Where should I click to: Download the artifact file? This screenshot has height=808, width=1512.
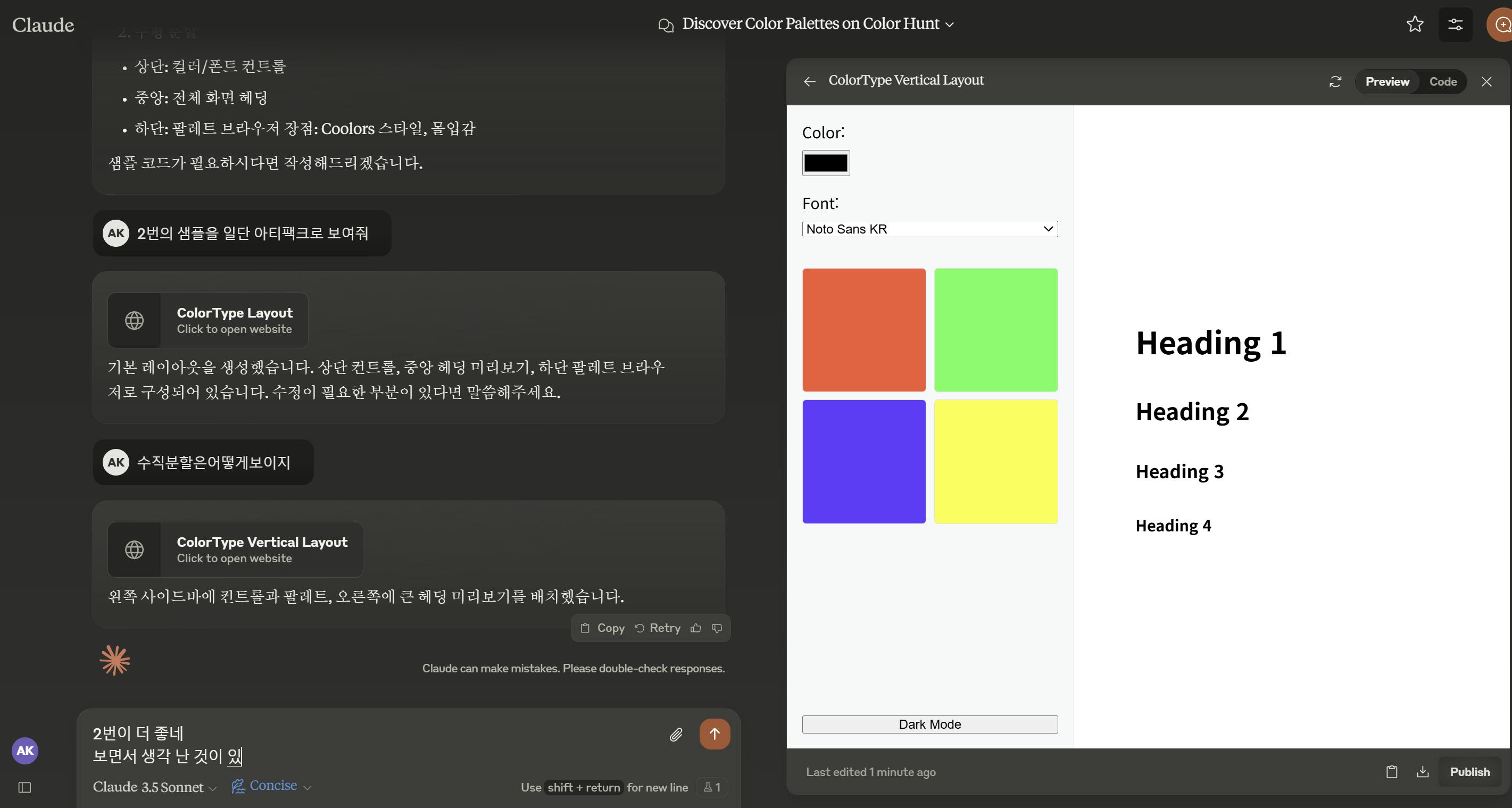click(1422, 772)
